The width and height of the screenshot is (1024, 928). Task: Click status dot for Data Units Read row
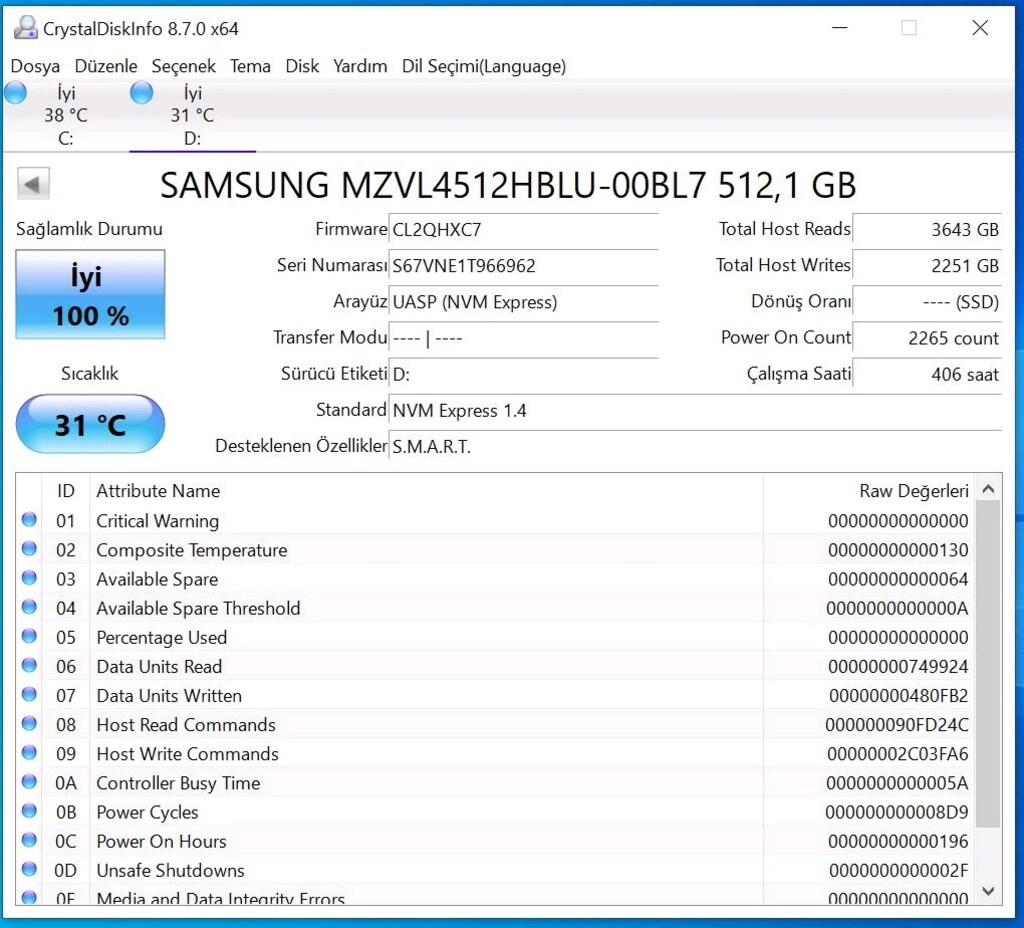coord(29,665)
